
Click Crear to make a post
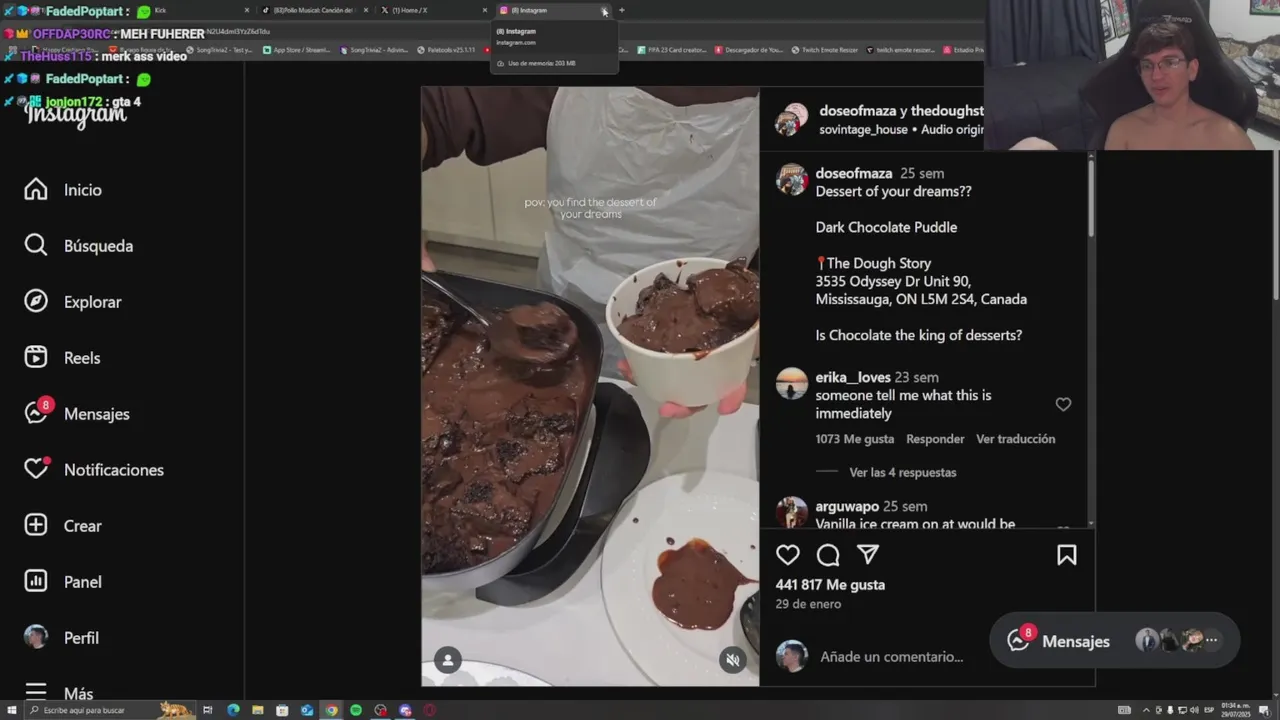(63, 526)
